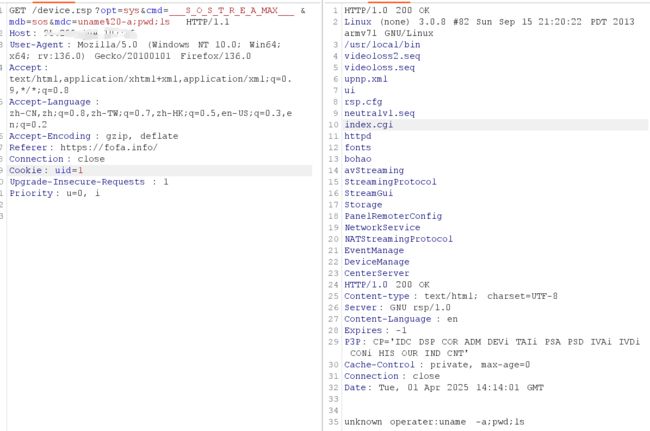Click the Cookie: uid=1 line
This screenshot has width=650, height=431.
coord(160,170)
